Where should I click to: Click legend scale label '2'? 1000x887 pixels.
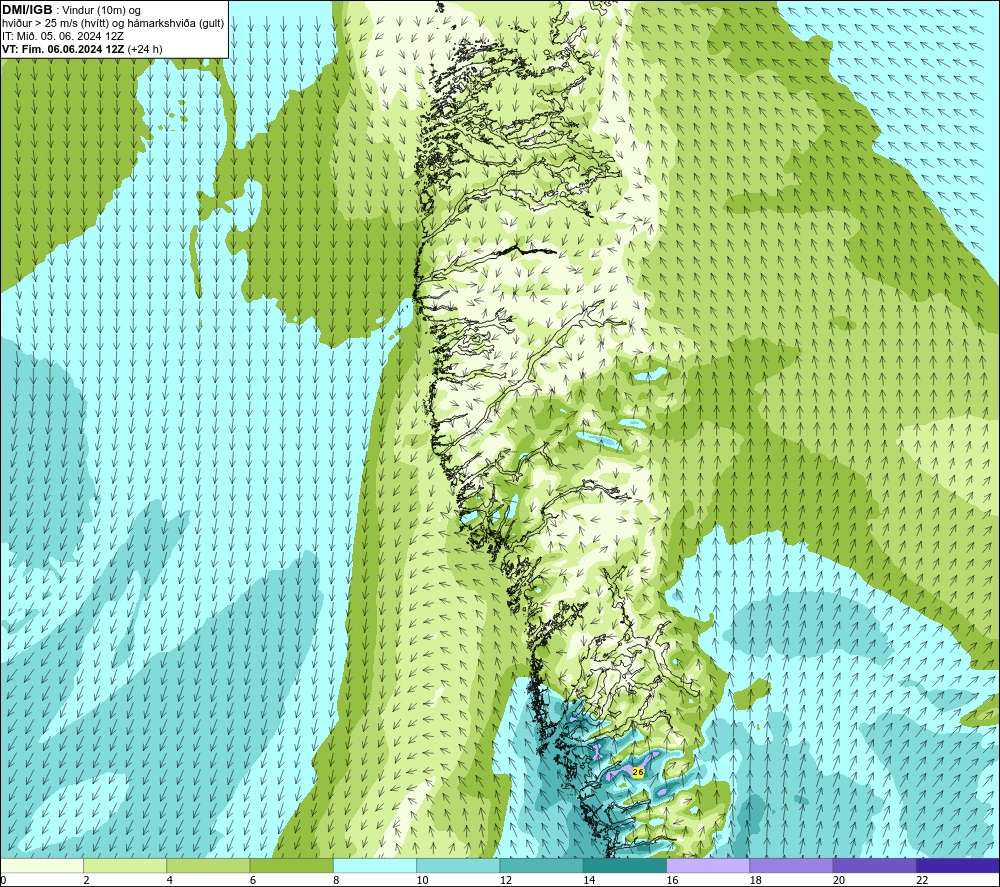(86, 880)
